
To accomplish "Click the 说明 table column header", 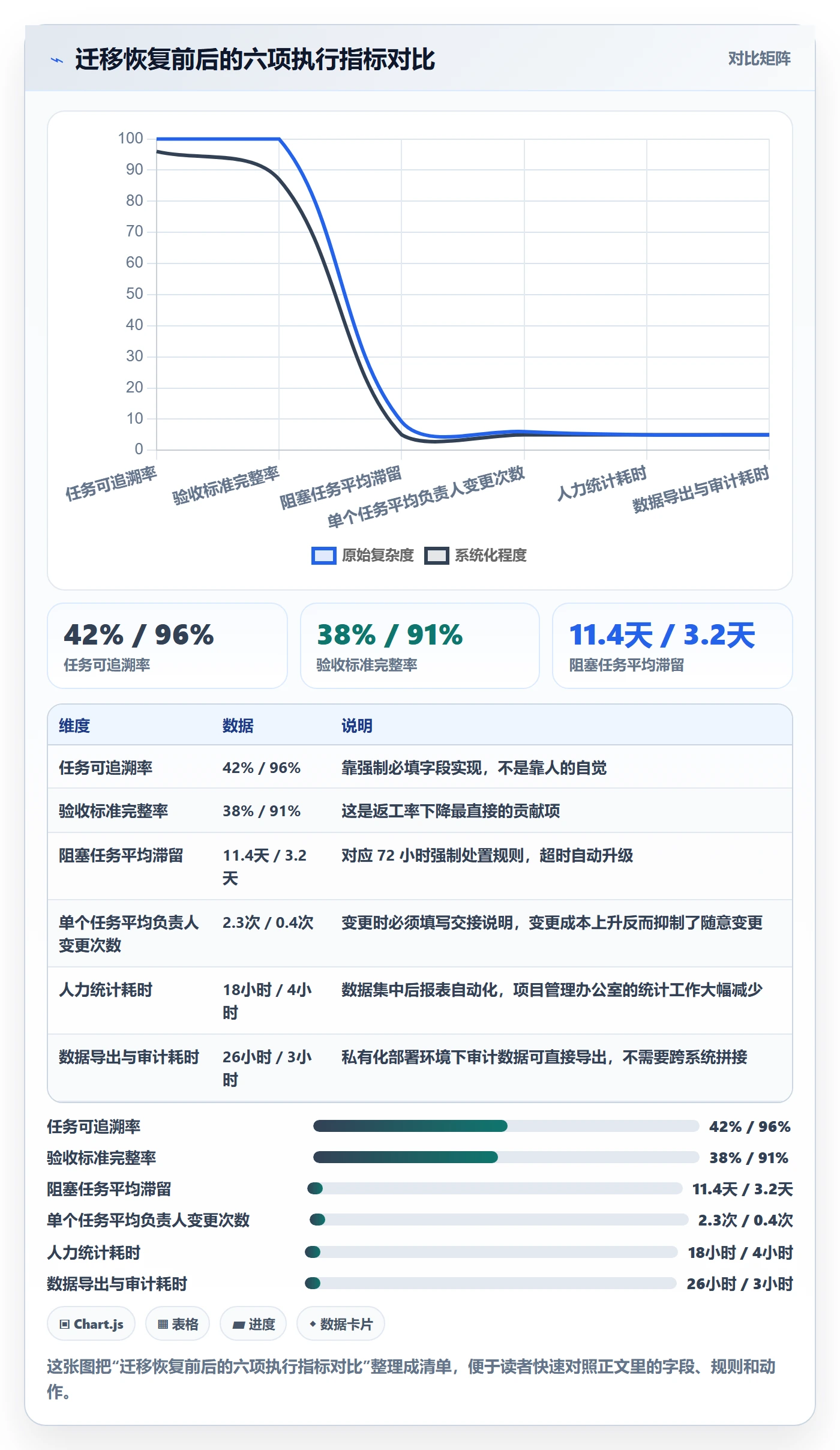I will pyautogui.click(x=357, y=726).
